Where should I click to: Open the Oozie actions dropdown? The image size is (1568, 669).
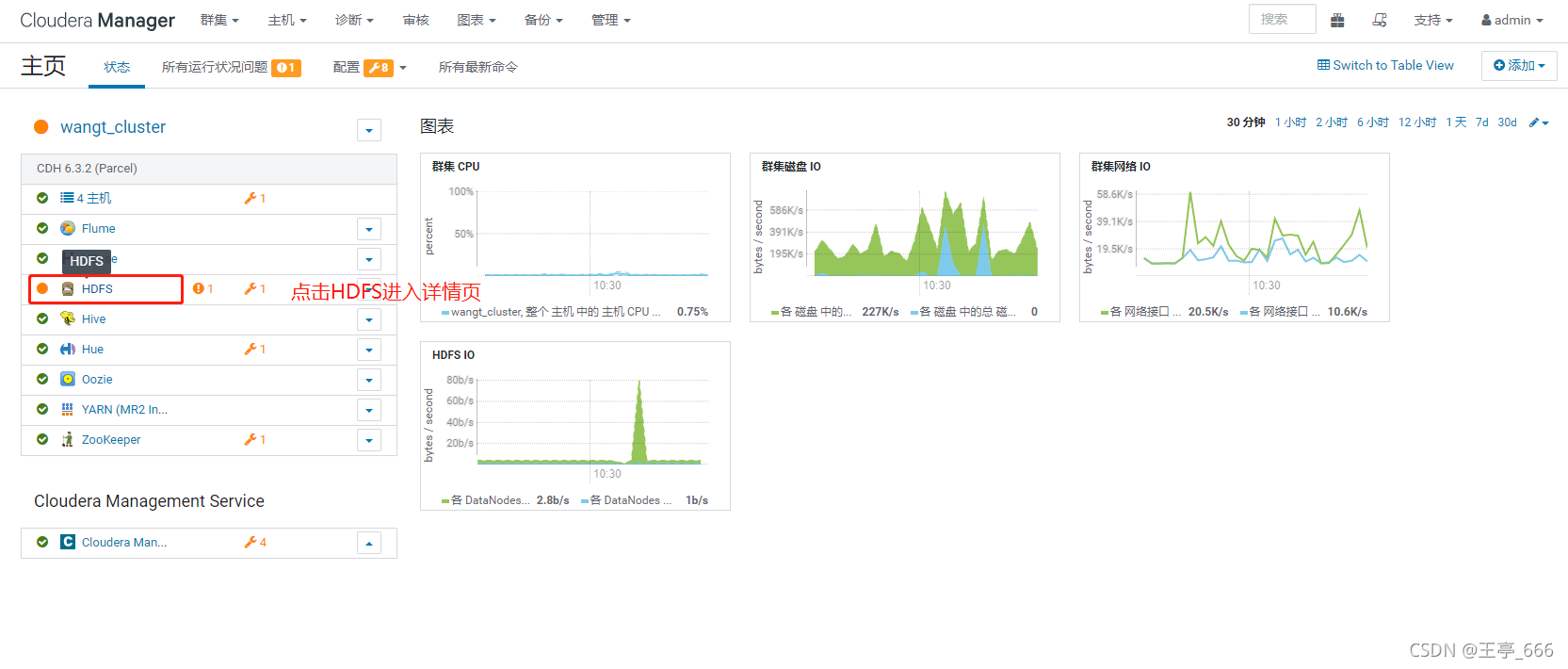click(x=369, y=380)
